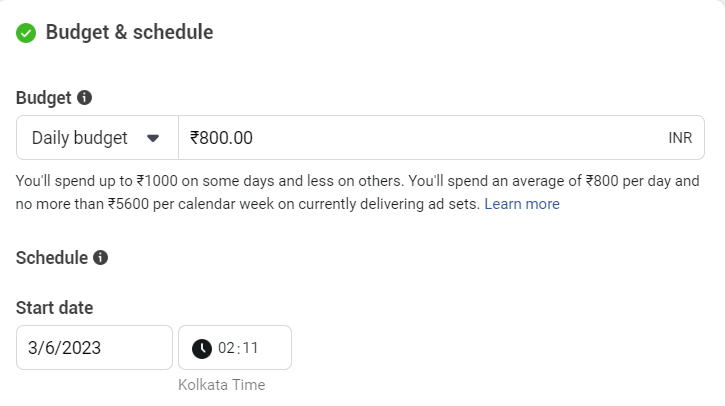
Task: Open the Schedule info tooltip icon
Action: click(x=100, y=258)
